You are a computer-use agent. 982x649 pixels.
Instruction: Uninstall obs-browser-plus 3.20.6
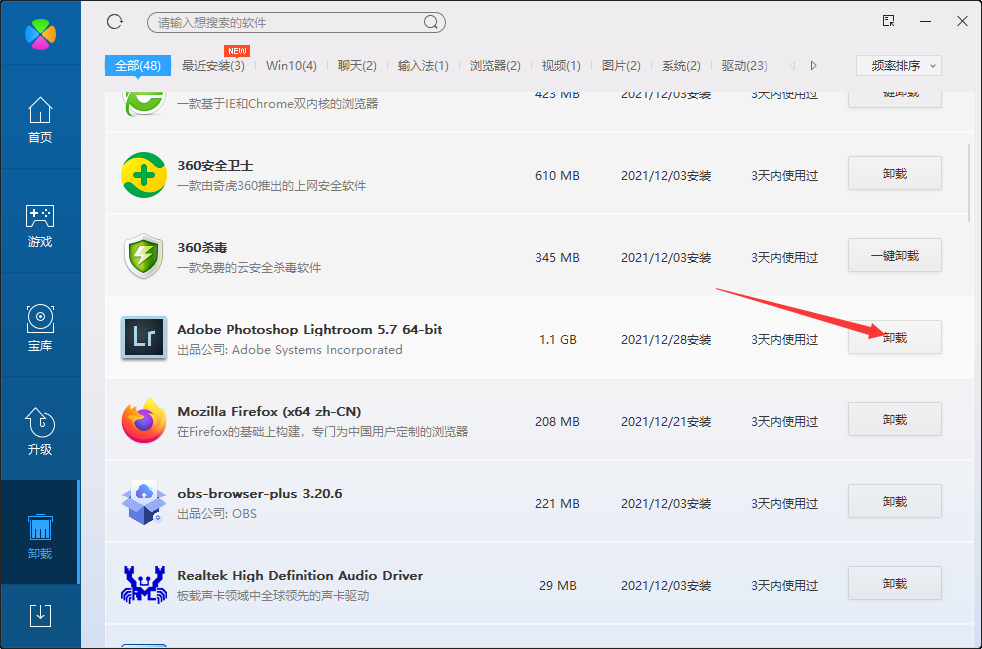895,501
